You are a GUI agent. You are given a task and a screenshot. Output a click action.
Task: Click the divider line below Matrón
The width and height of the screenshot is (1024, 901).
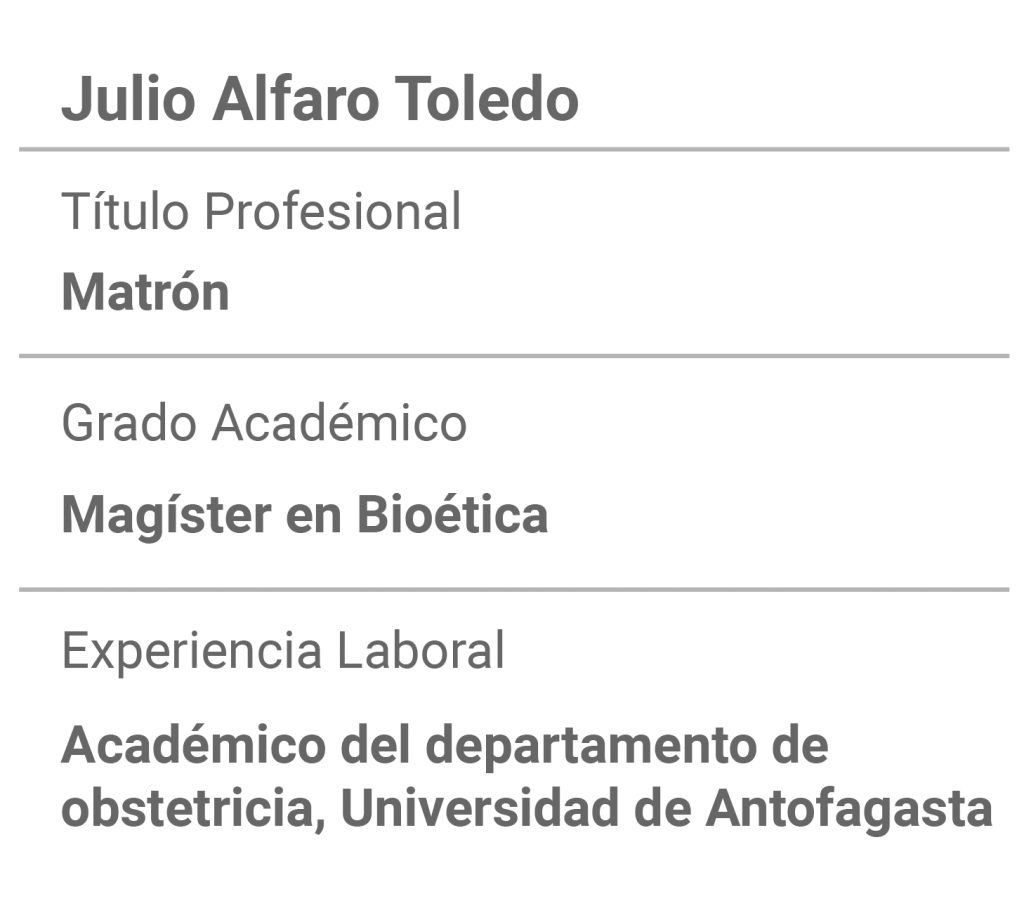[514, 356]
